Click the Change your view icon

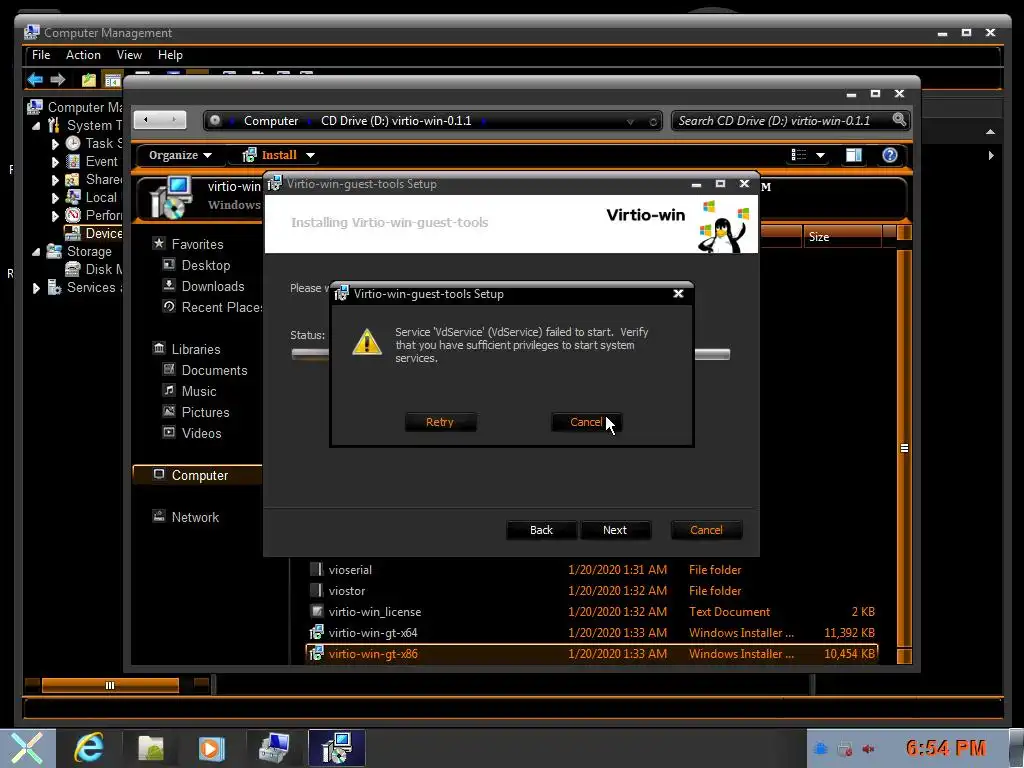[x=799, y=155]
